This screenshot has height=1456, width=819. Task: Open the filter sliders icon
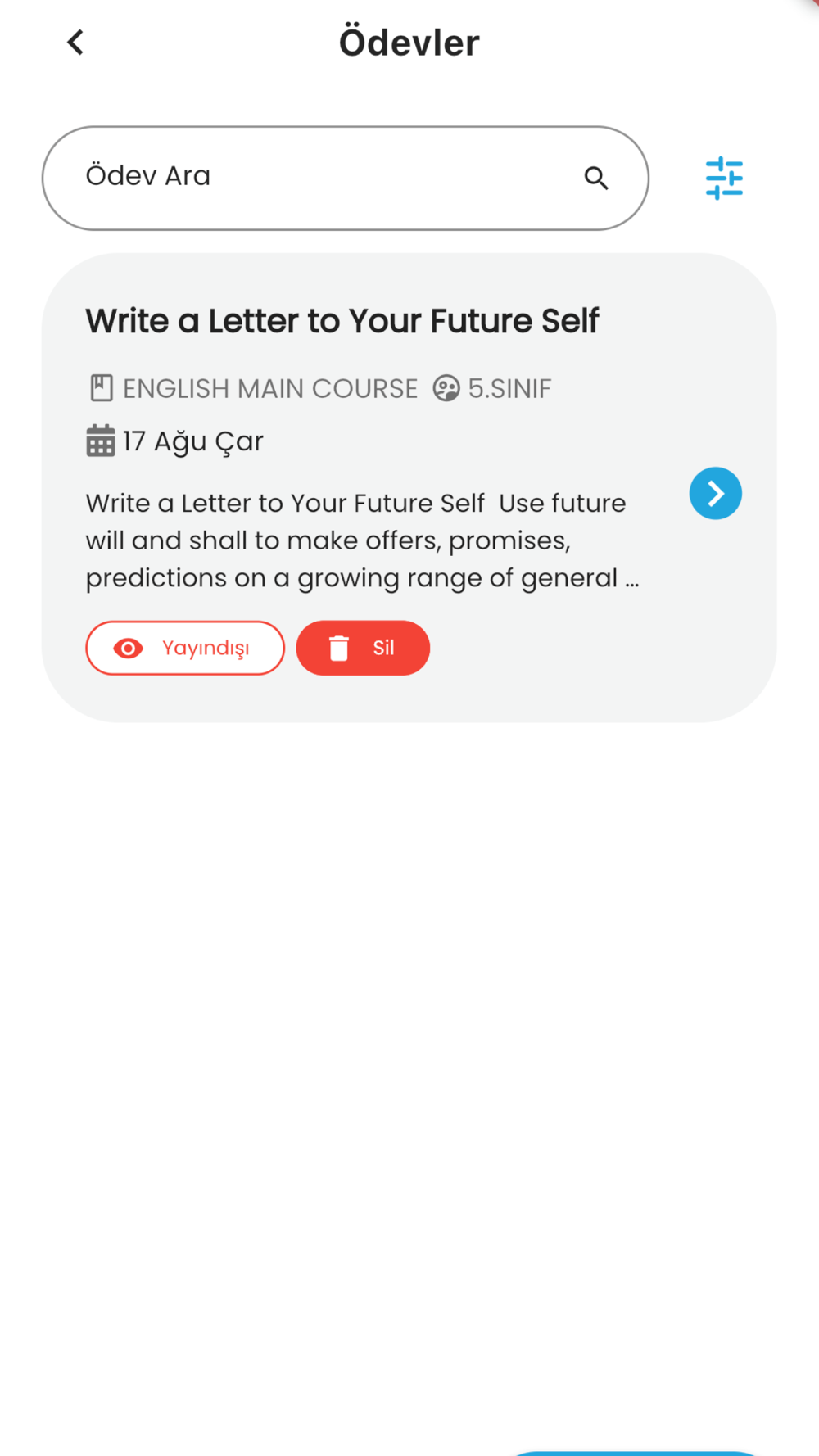tap(724, 178)
